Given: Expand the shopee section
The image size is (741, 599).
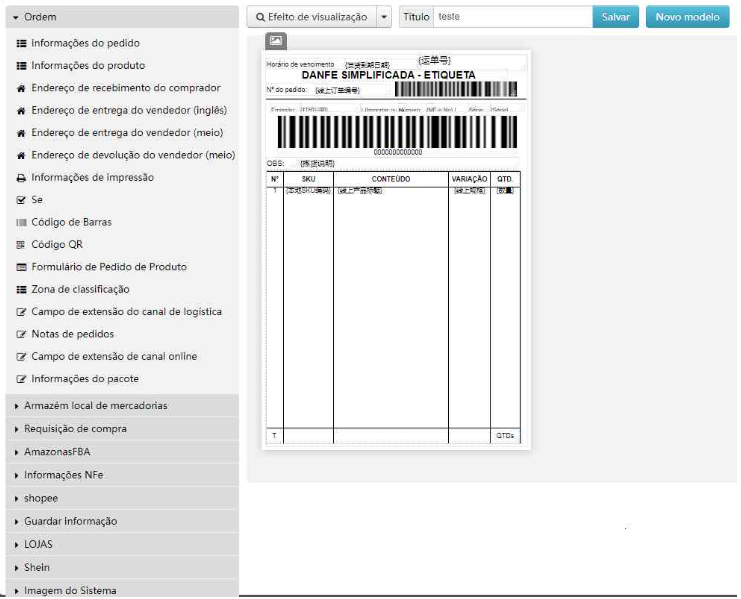Looking at the screenshot, I should click(x=122, y=498).
